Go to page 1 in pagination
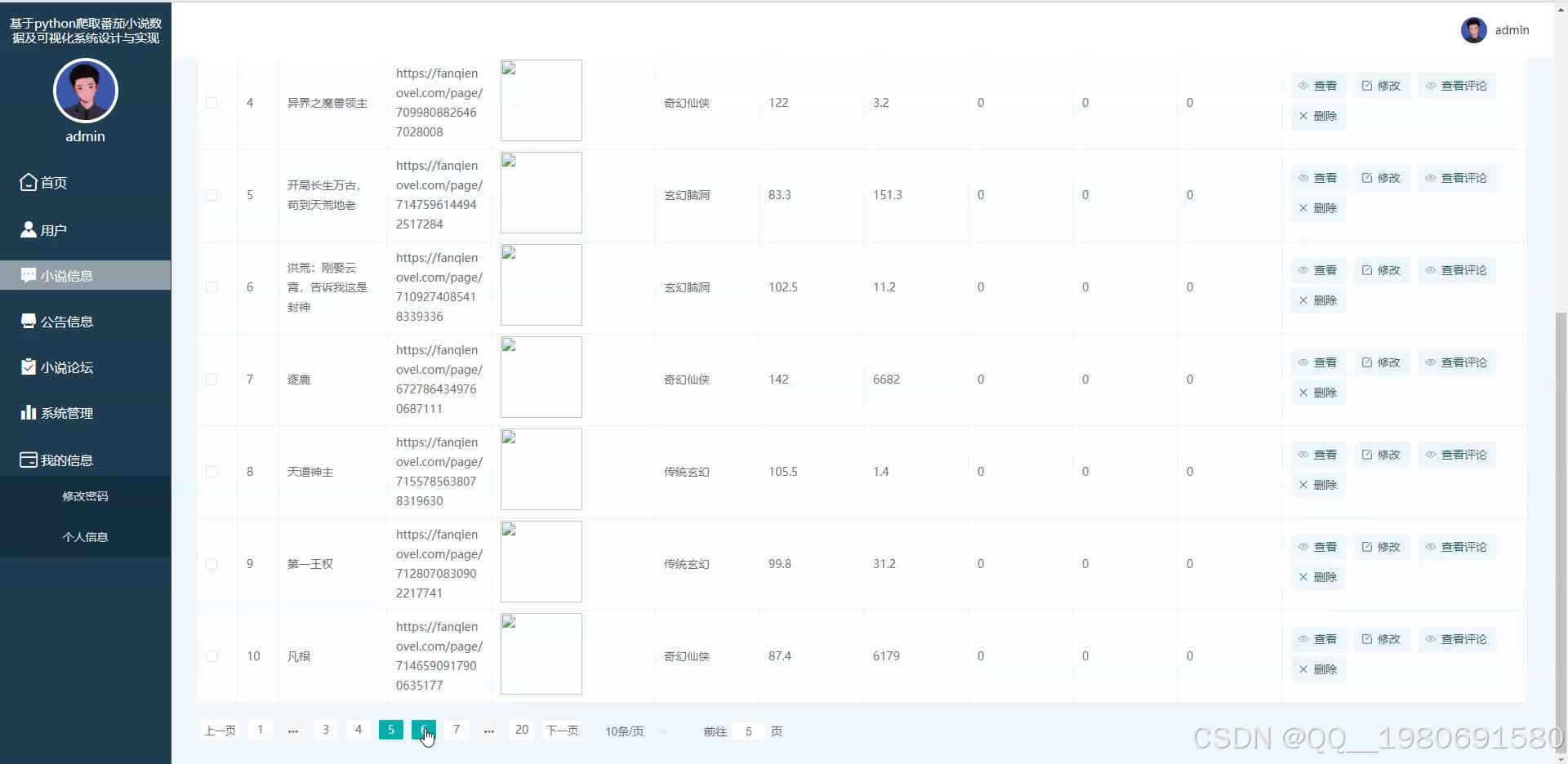This screenshot has height=764, width=1568. [x=261, y=730]
